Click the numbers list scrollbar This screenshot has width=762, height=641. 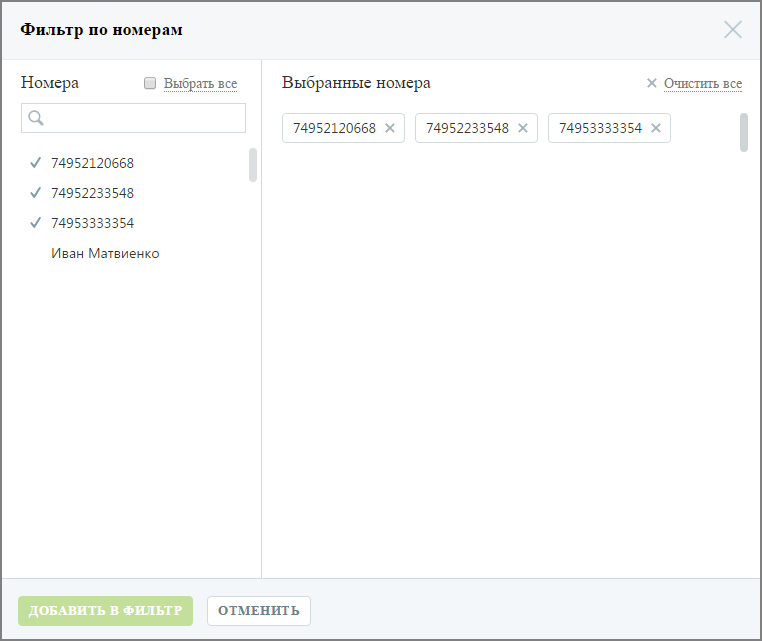[x=253, y=165]
